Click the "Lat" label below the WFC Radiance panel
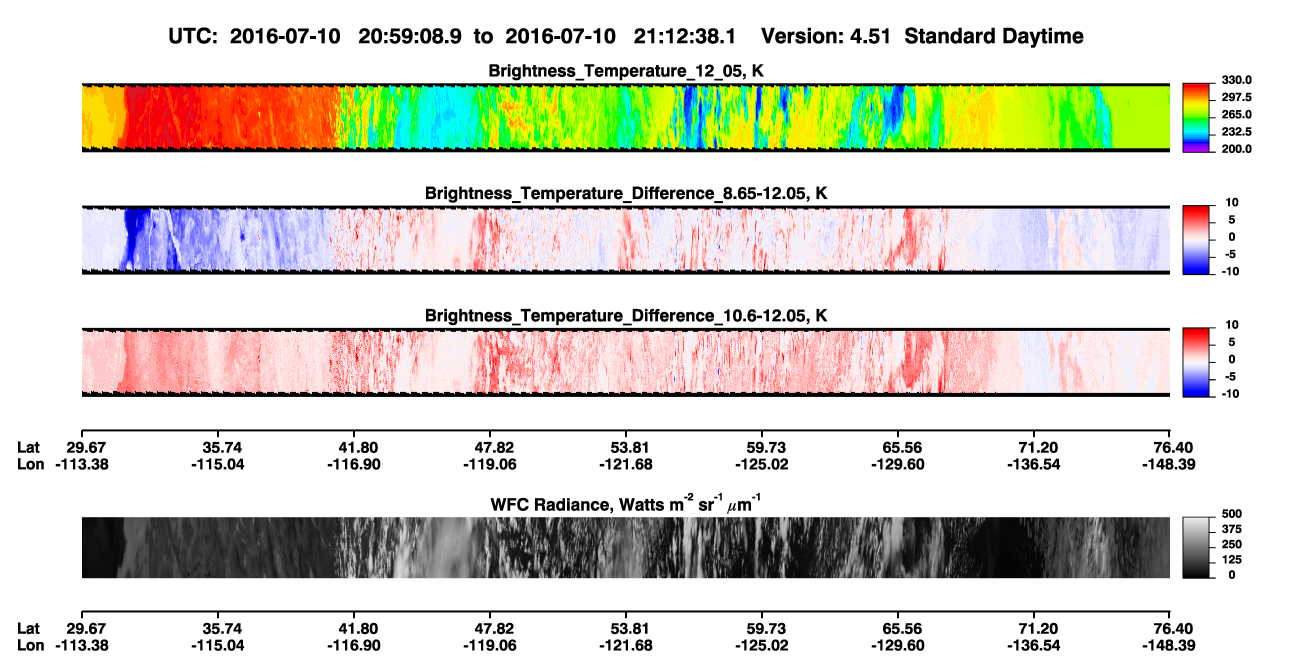This screenshot has height=667, width=1300. tap(30, 628)
